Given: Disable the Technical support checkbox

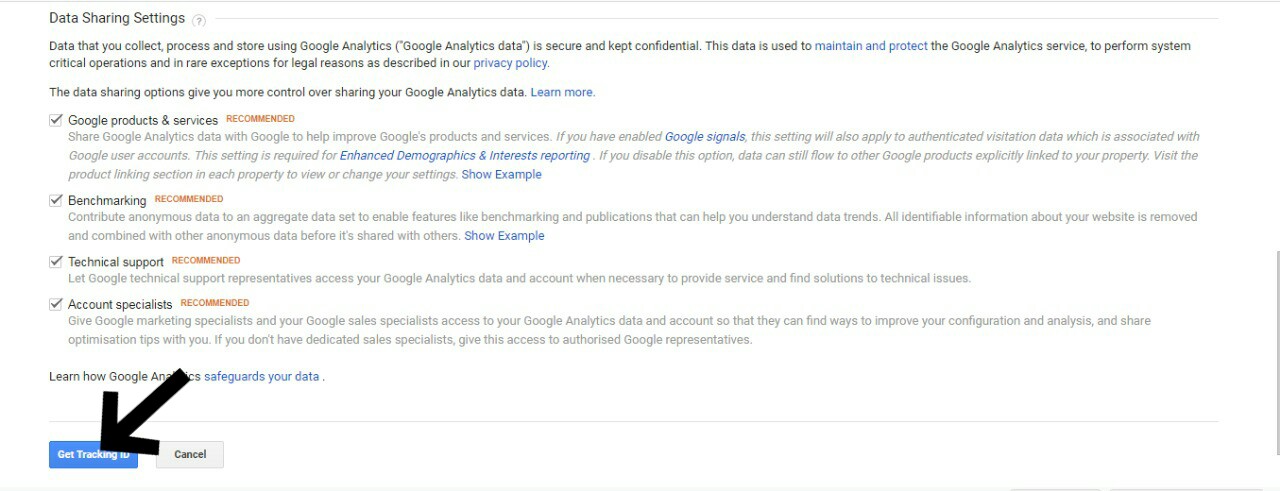Looking at the screenshot, I should (x=56, y=261).
